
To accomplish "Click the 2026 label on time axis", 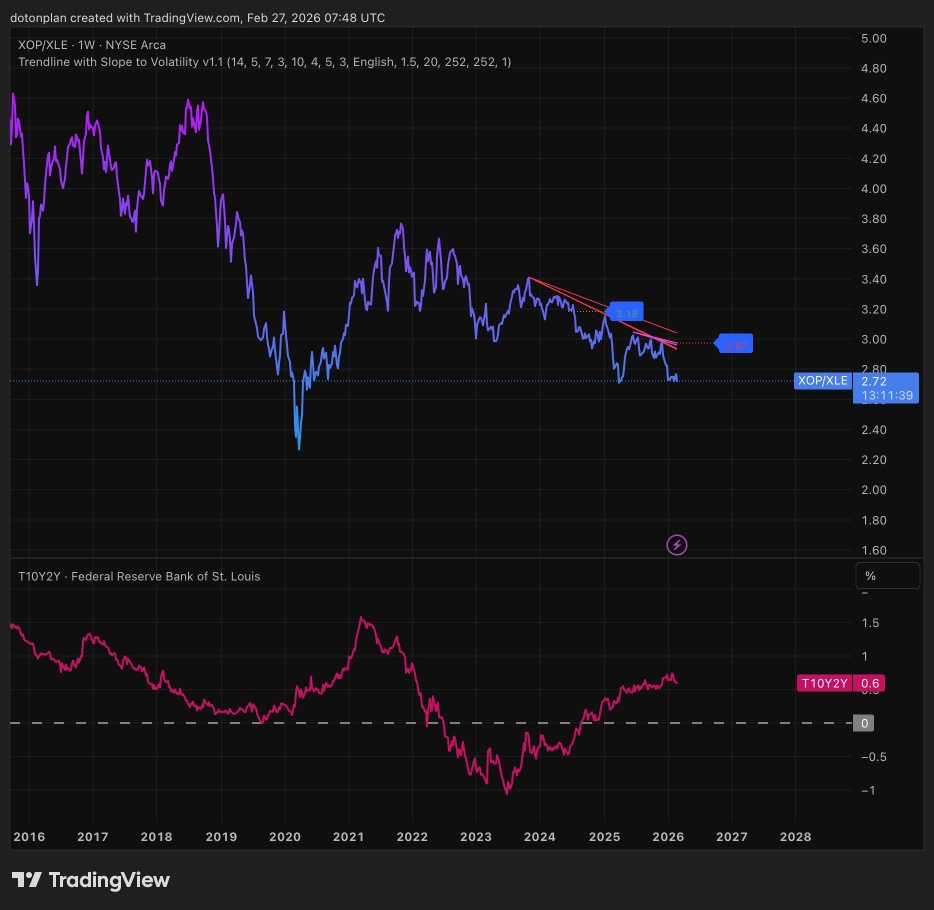I will pos(668,837).
